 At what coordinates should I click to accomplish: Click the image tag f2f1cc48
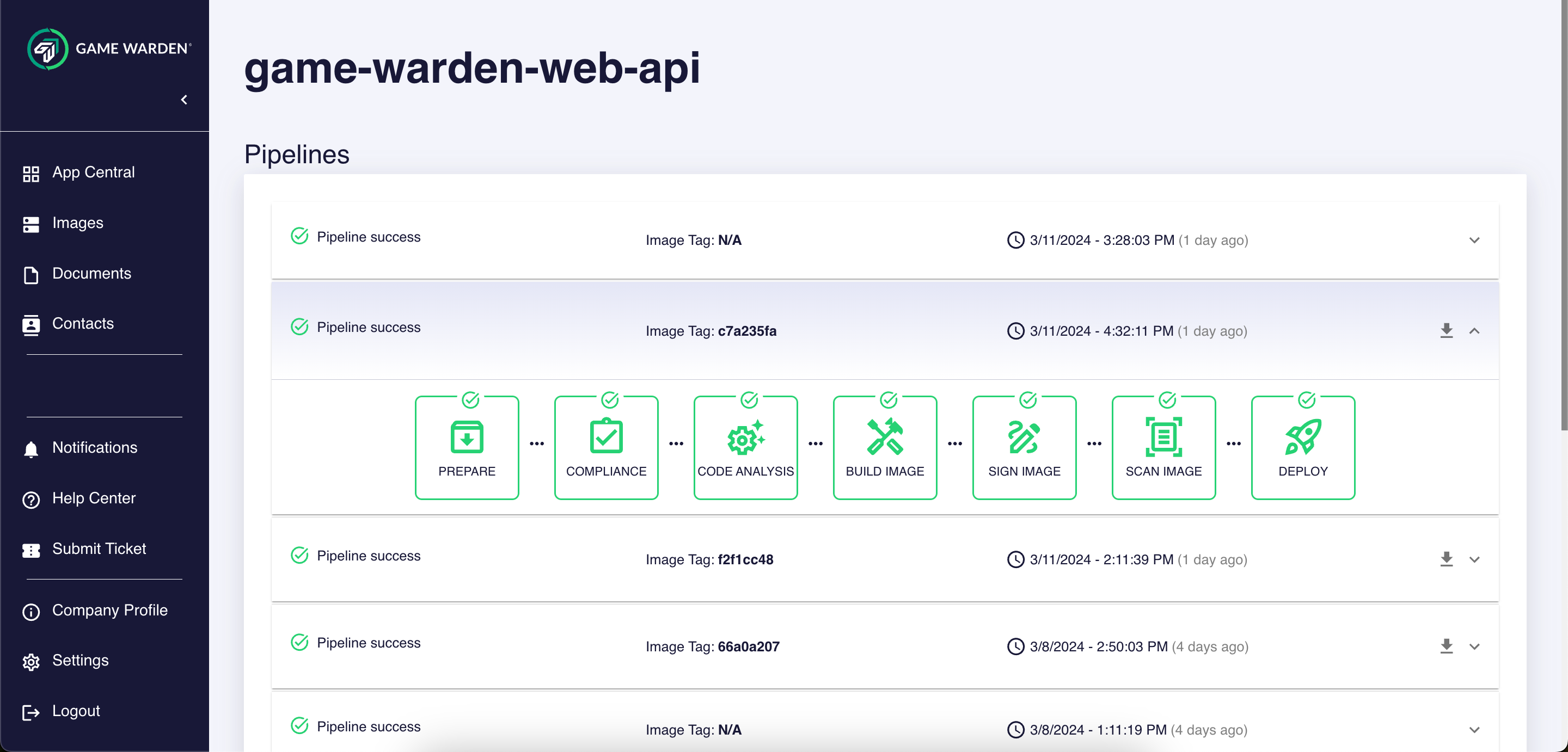pyautogui.click(x=745, y=559)
